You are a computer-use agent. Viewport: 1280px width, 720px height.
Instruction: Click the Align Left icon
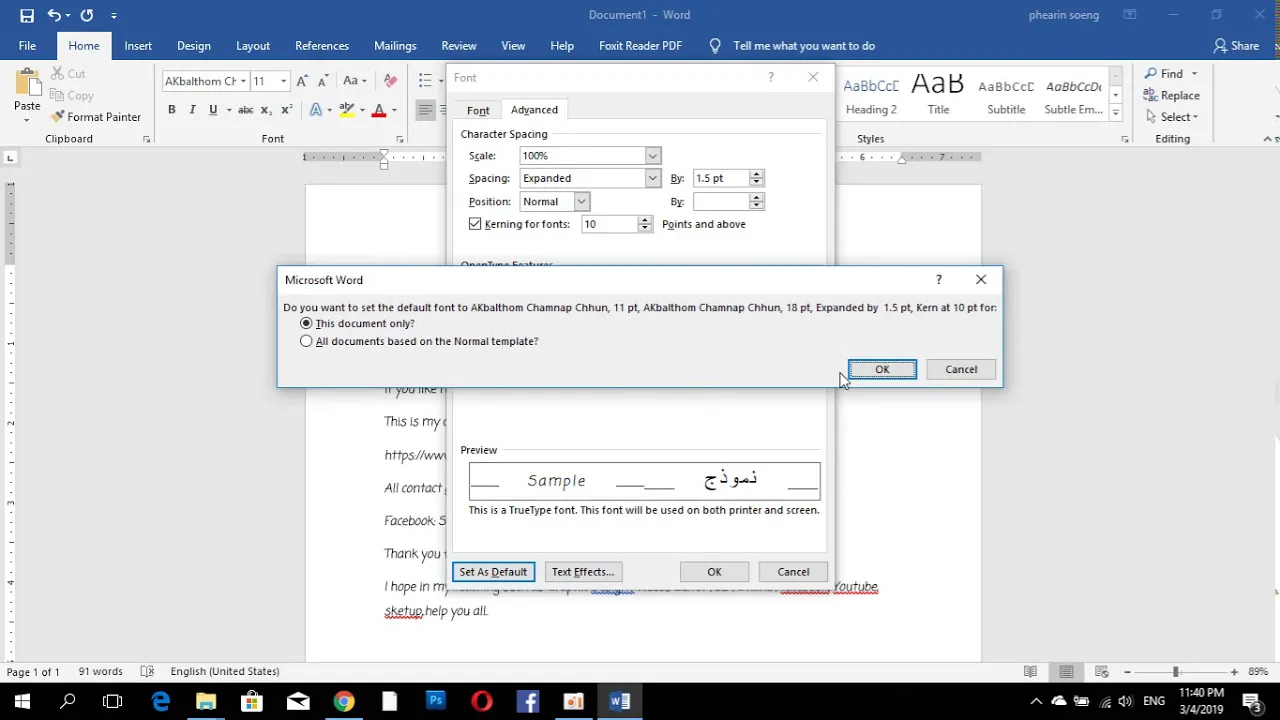pyautogui.click(x=425, y=110)
